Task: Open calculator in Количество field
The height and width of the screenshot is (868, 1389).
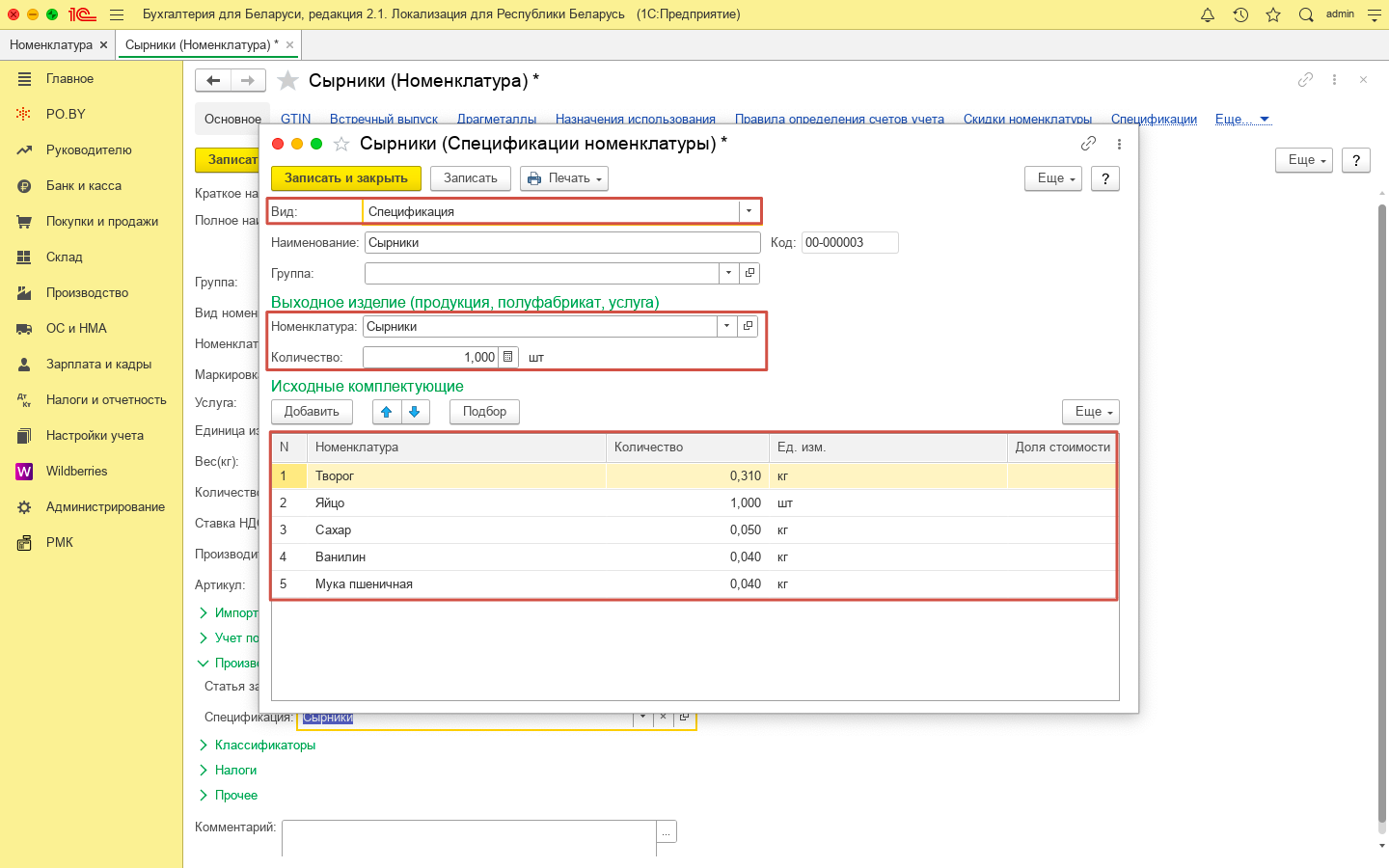Action: [x=508, y=357]
